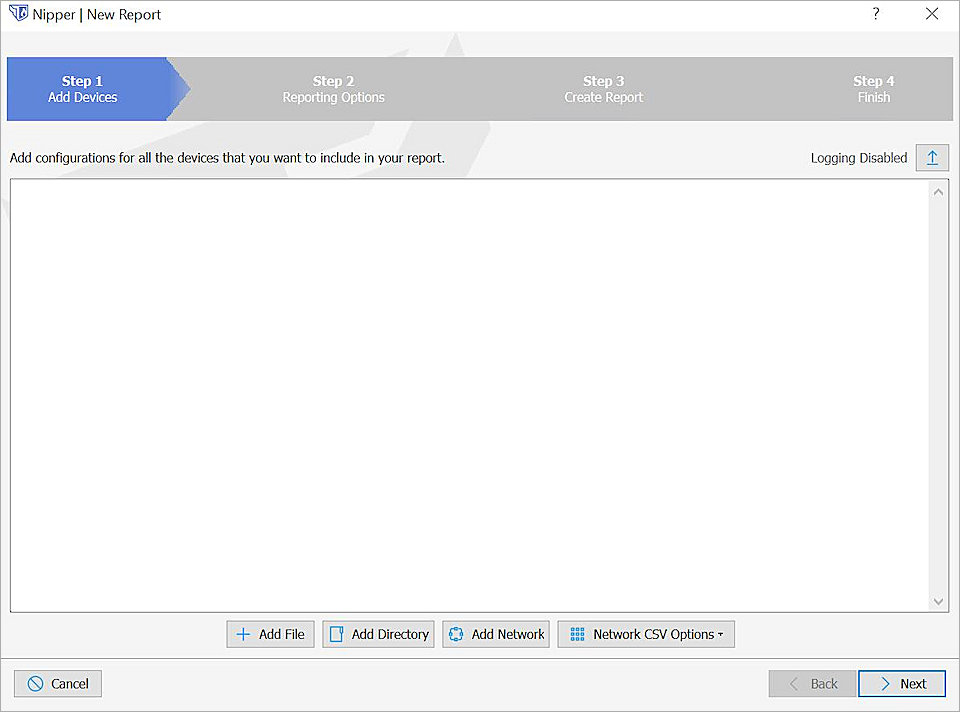Click the Add Directory button

click(378, 634)
